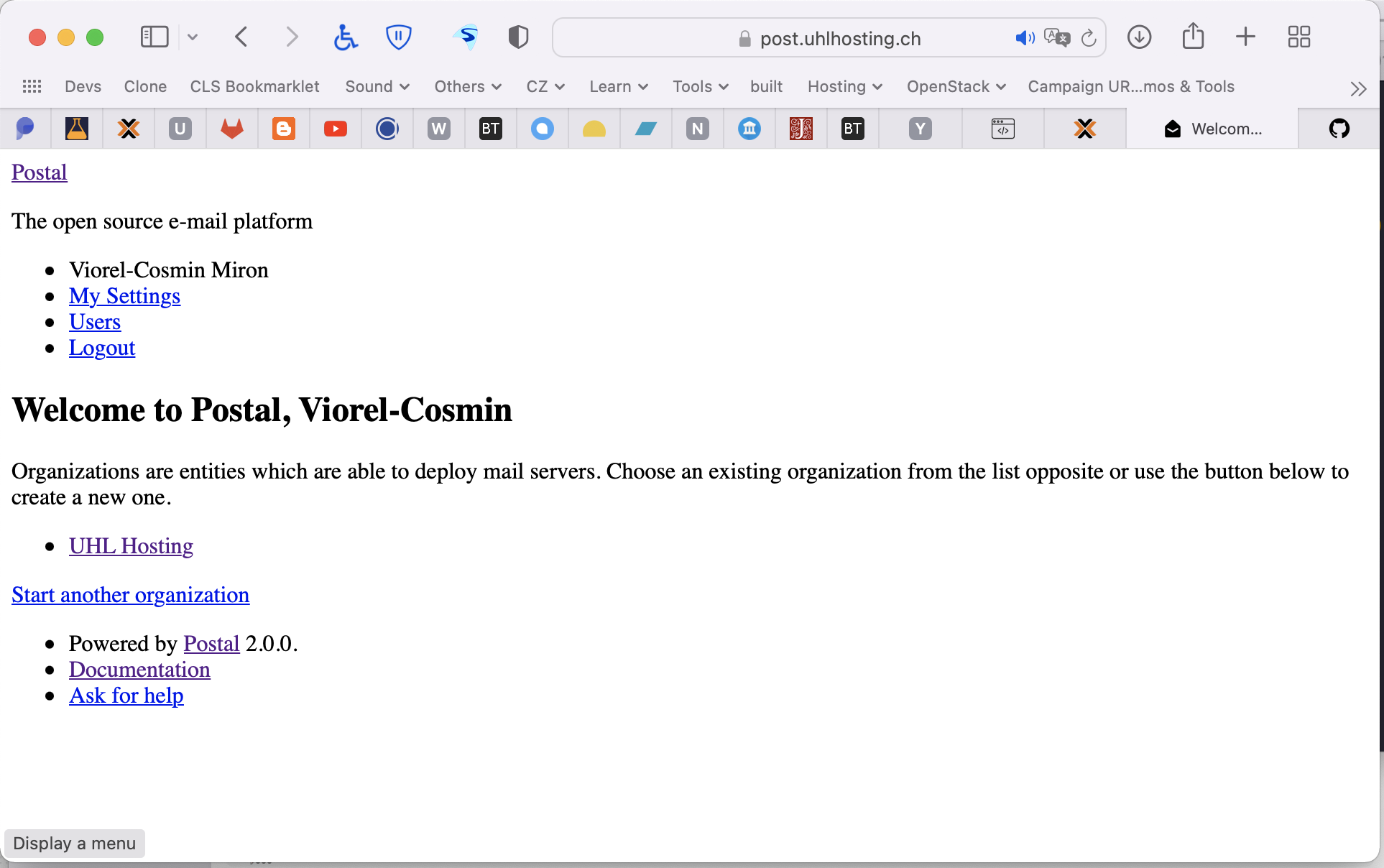Click the reader accessibility icon
Image resolution: width=1384 pixels, height=868 pixels.
click(x=346, y=37)
